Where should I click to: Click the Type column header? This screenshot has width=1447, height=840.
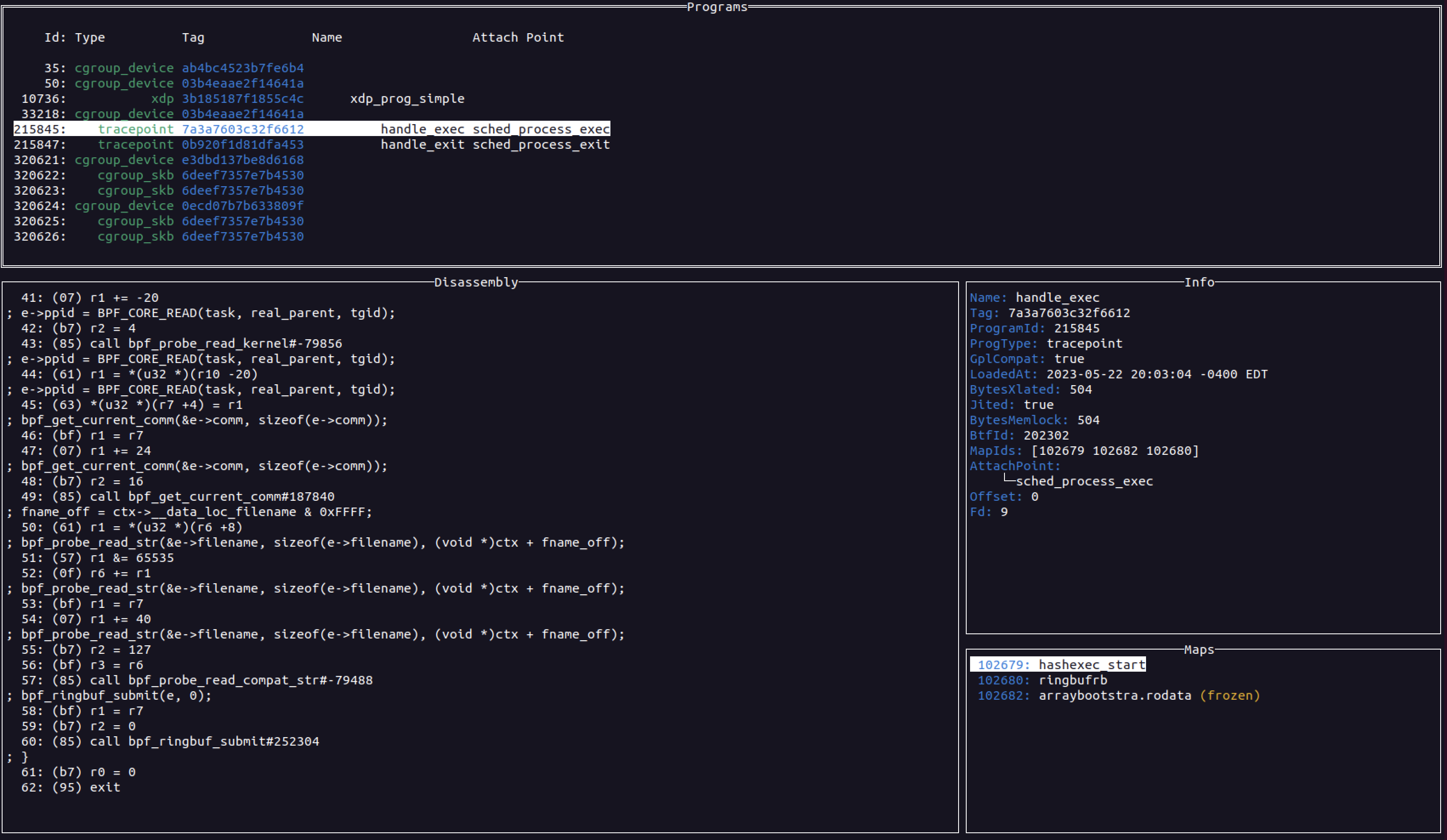coord(90,37)
